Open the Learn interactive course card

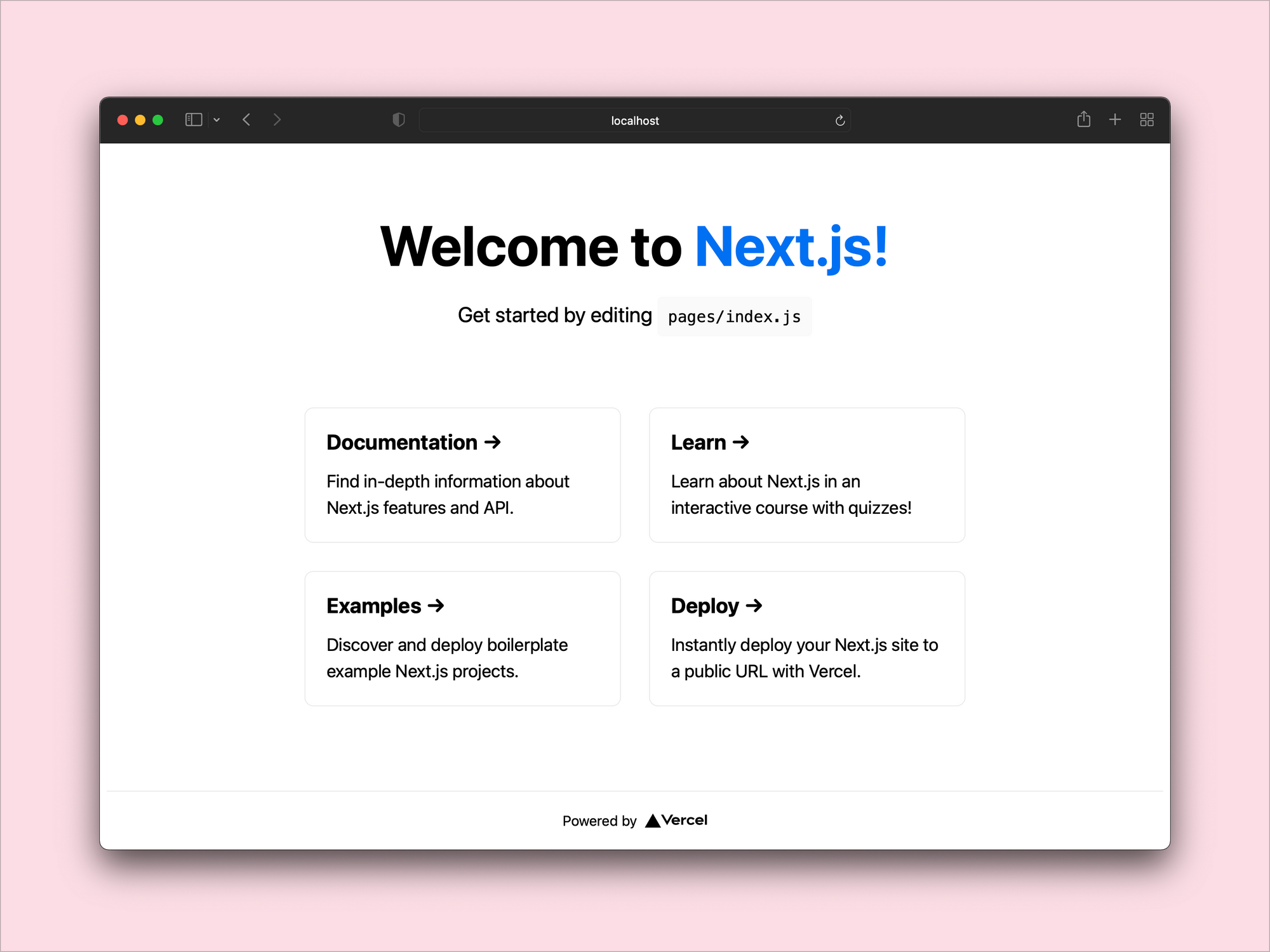point(806,475)
